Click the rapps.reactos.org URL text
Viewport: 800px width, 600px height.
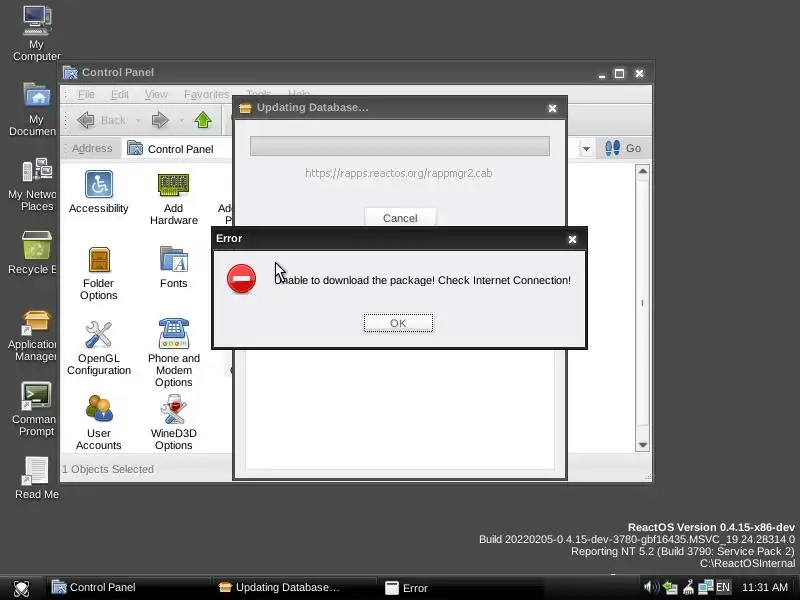[398, 173]
